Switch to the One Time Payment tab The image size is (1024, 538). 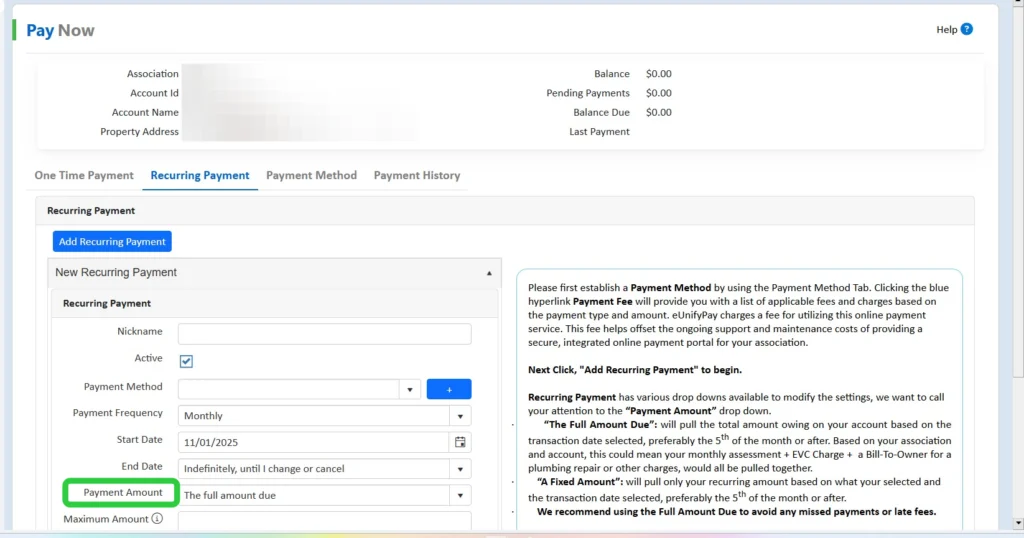[84, 175]
